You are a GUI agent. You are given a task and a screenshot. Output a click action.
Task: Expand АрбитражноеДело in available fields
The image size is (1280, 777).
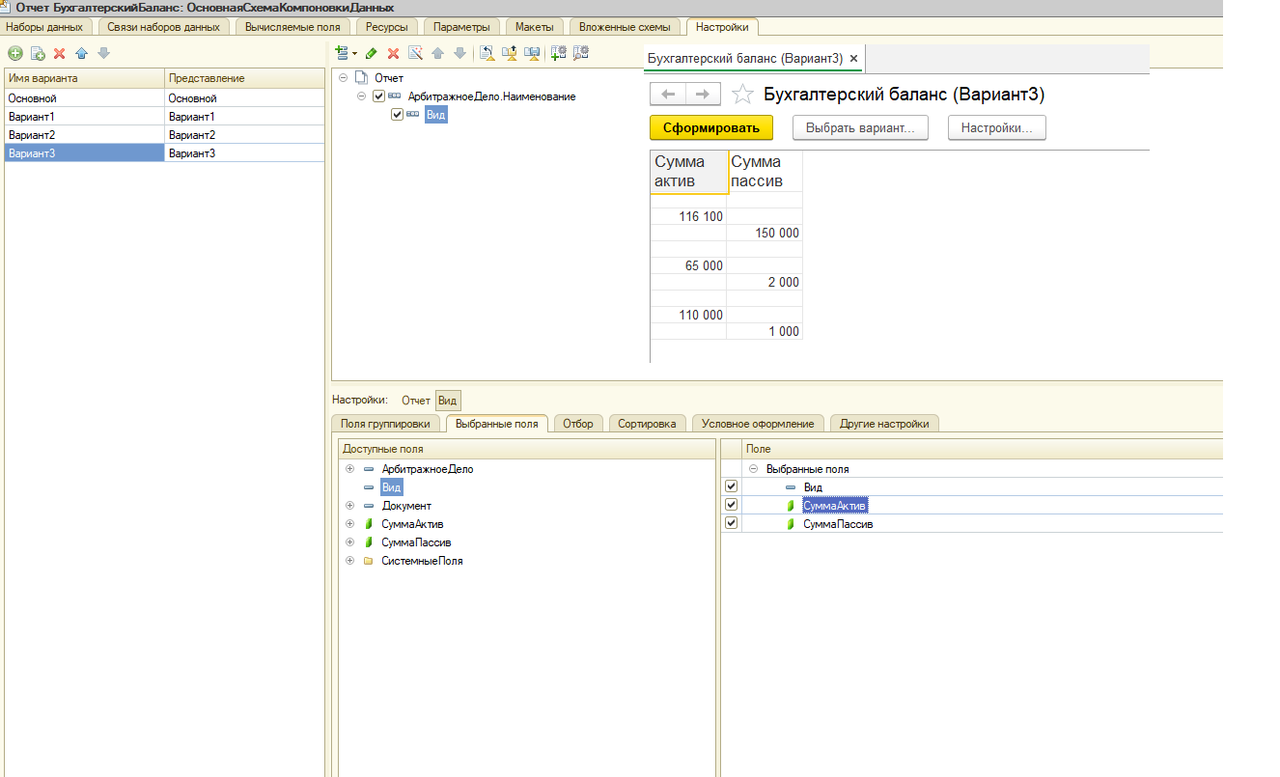[349, 469]
